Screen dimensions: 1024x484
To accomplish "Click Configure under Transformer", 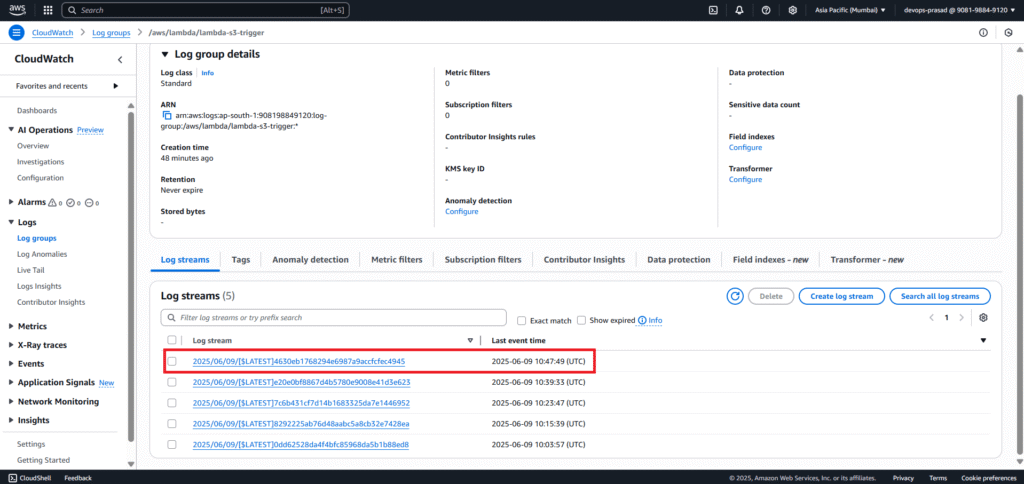I will tap(745, 180).
